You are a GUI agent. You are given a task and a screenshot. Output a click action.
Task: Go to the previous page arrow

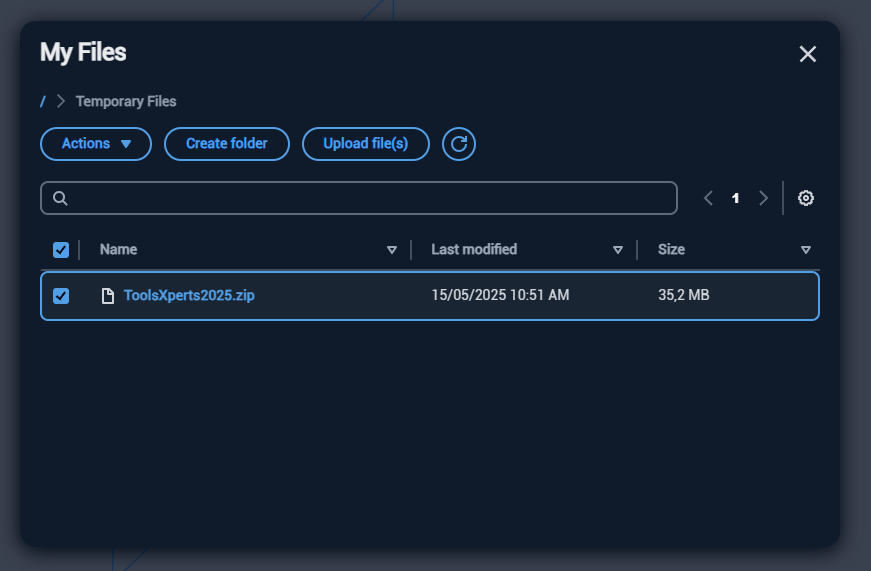[708, 198]
